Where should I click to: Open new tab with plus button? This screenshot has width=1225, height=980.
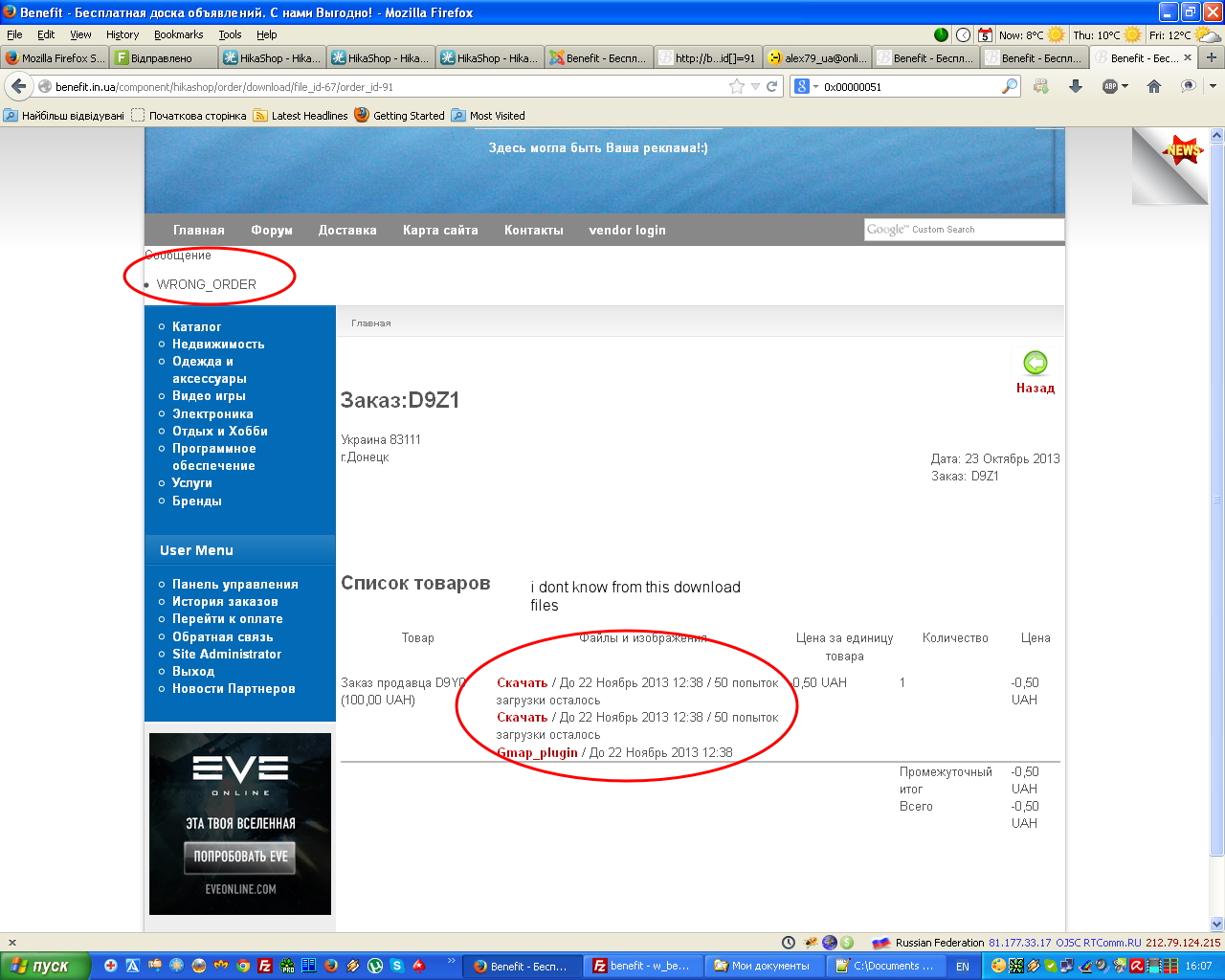(x=1211, y=57)
